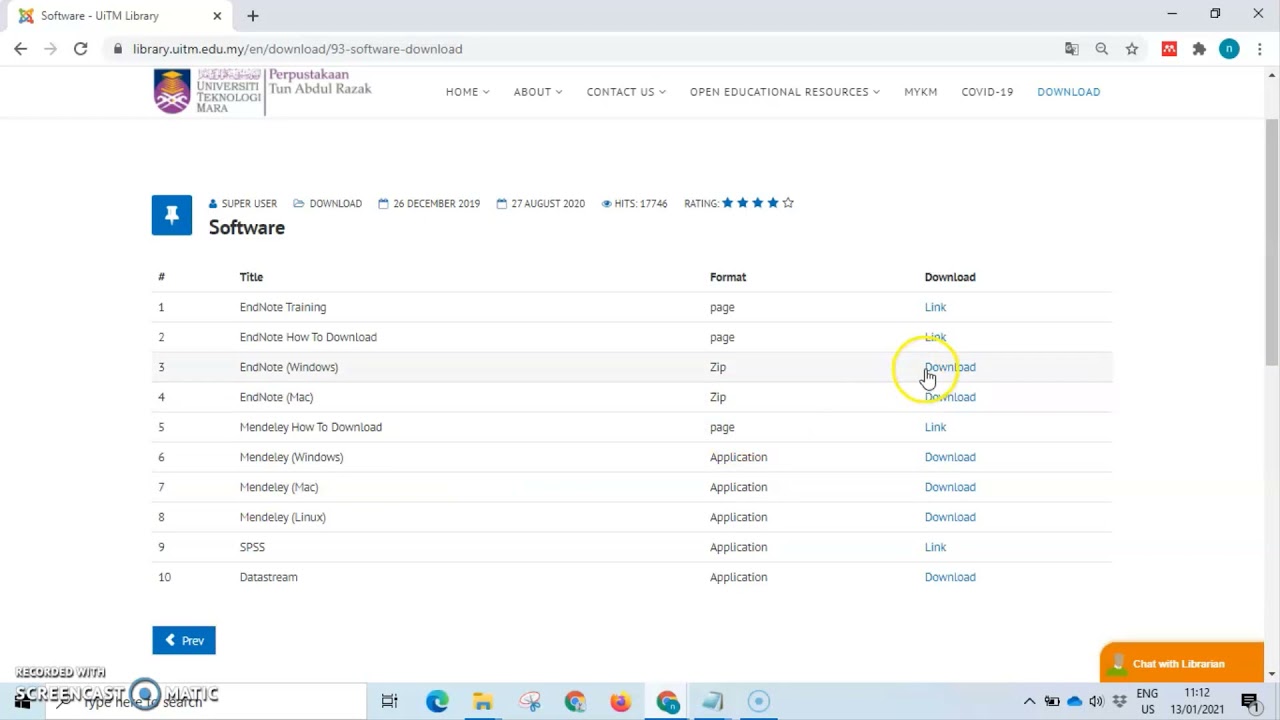Screen dimensions: 1280x720
Task: Click the ENG US language indicator
Action: click(x=1147, y=701)
